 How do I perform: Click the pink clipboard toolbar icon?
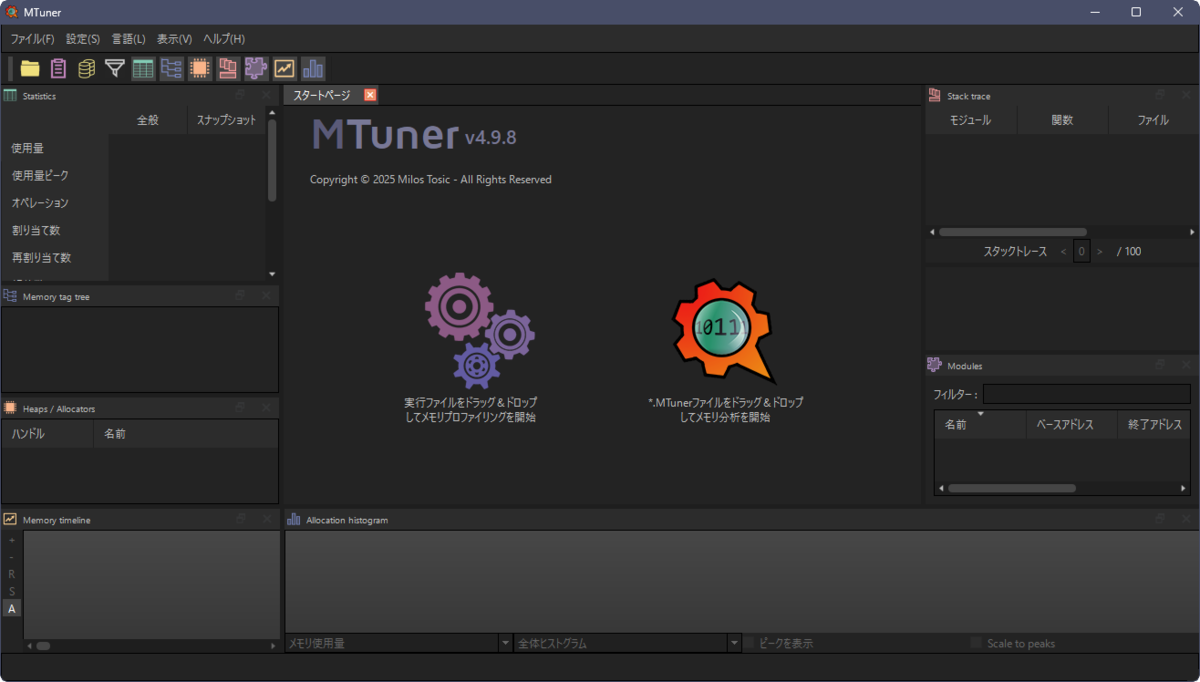point(59,68)
